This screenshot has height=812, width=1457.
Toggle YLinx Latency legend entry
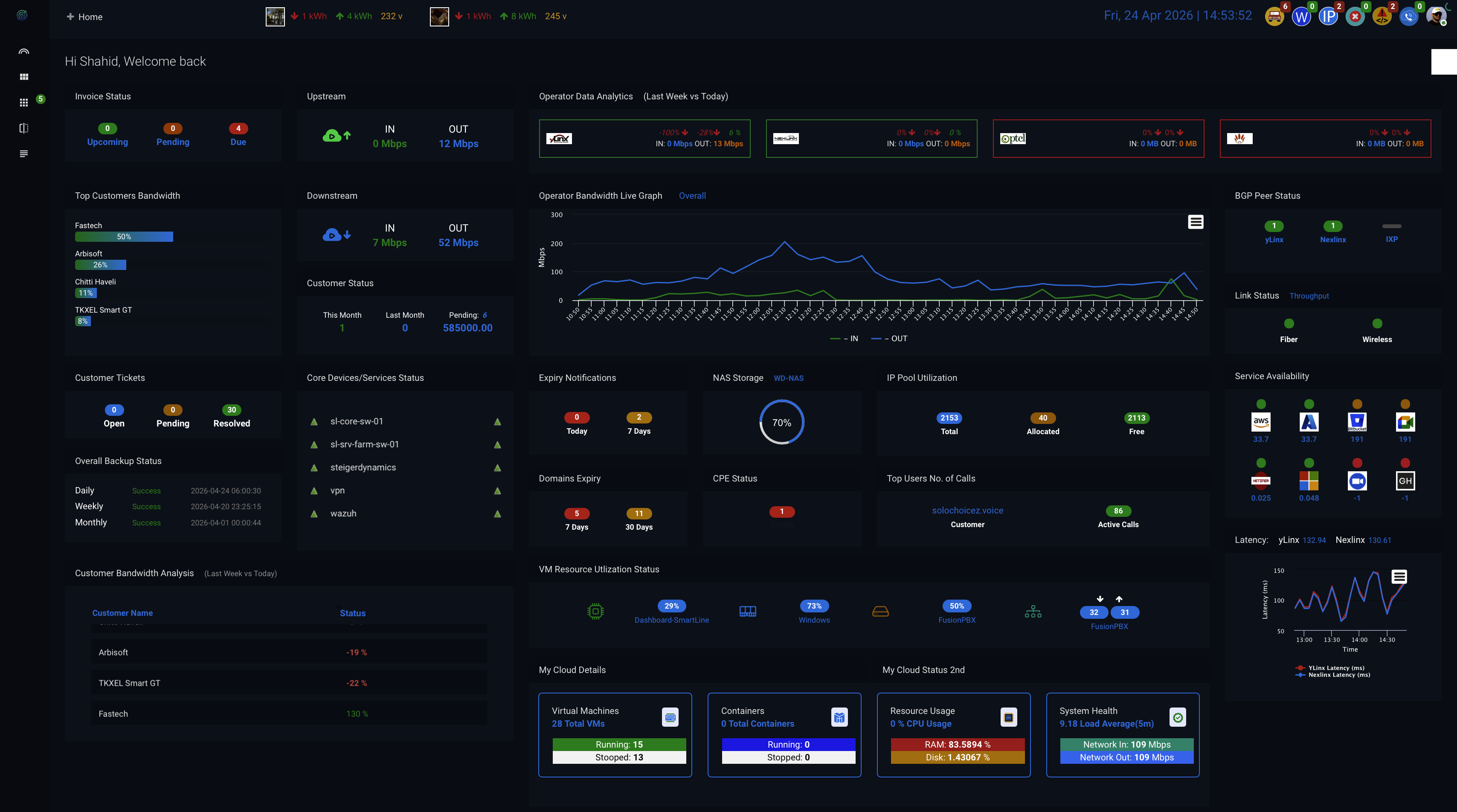tap(1330, 668)
